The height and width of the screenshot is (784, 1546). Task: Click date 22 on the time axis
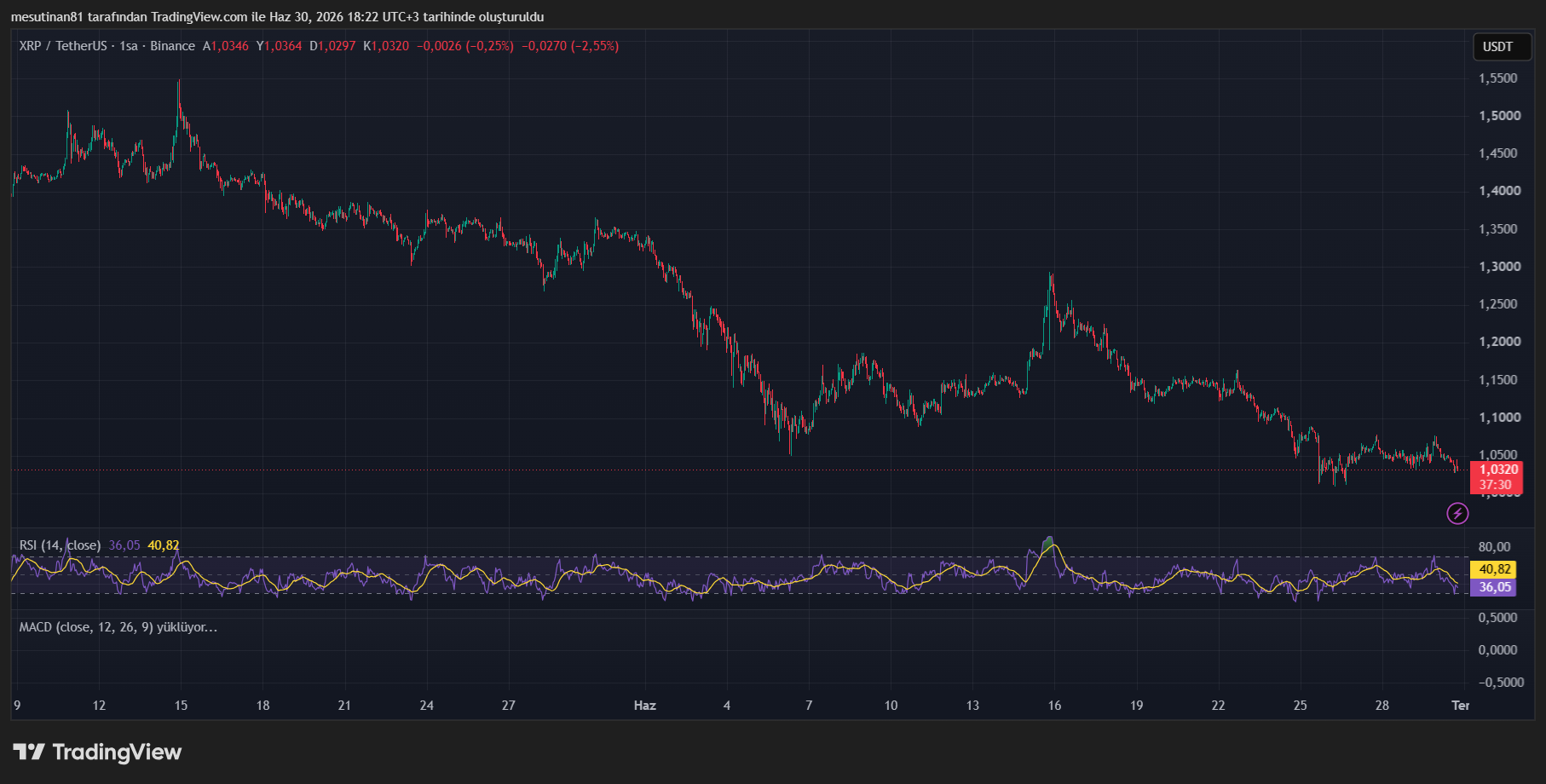click(x=1218, y=706)
